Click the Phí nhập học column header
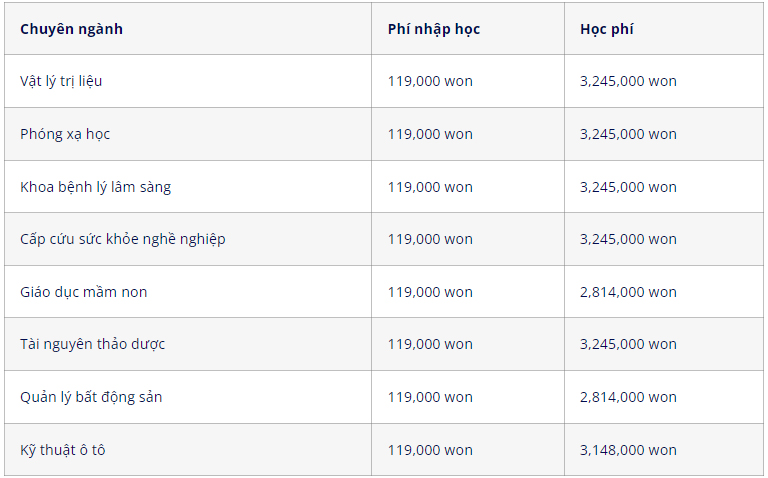This screenshot has width=768, height=478. (468, 29)
